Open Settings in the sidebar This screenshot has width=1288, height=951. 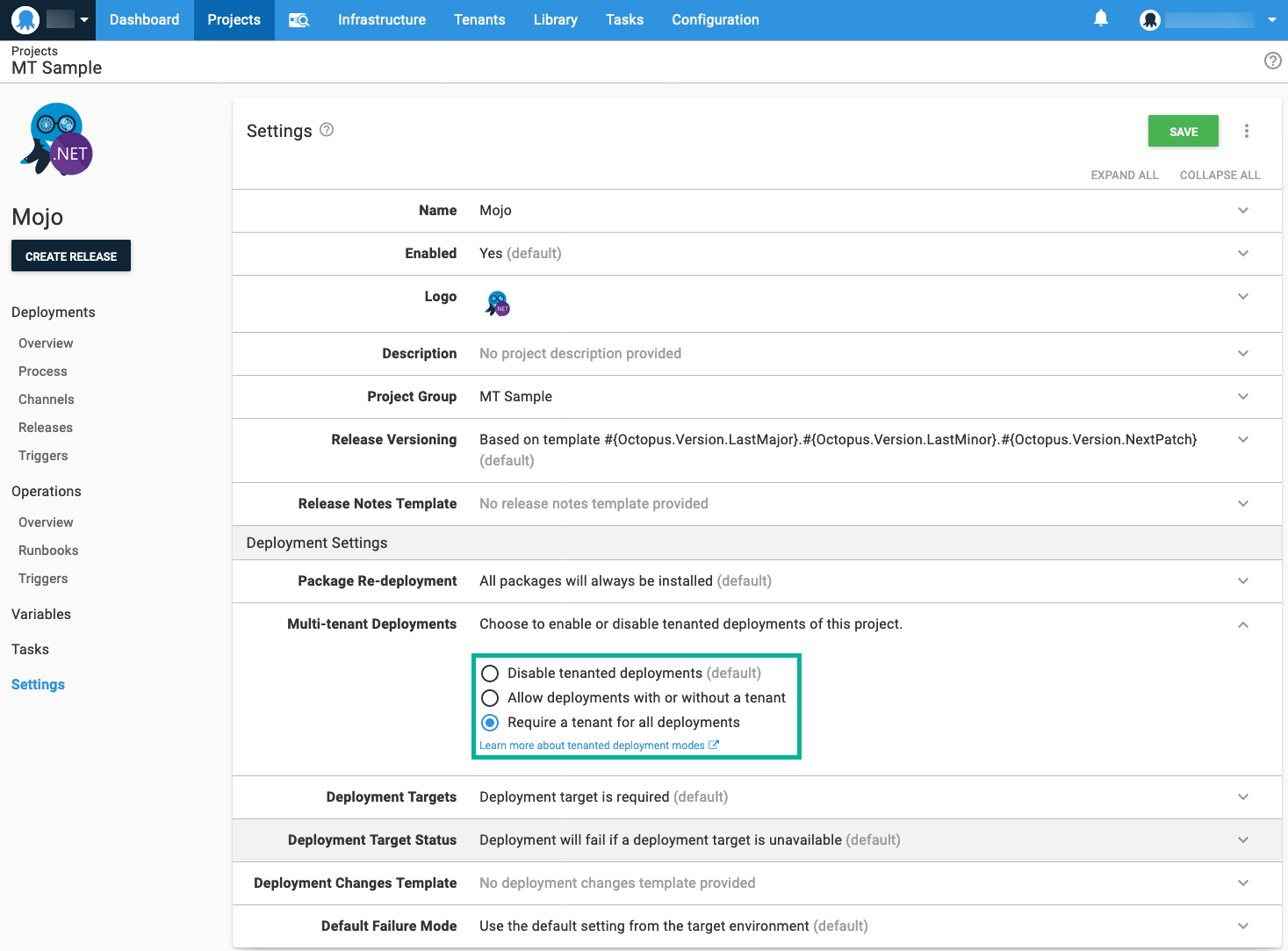tap(38, 685)
